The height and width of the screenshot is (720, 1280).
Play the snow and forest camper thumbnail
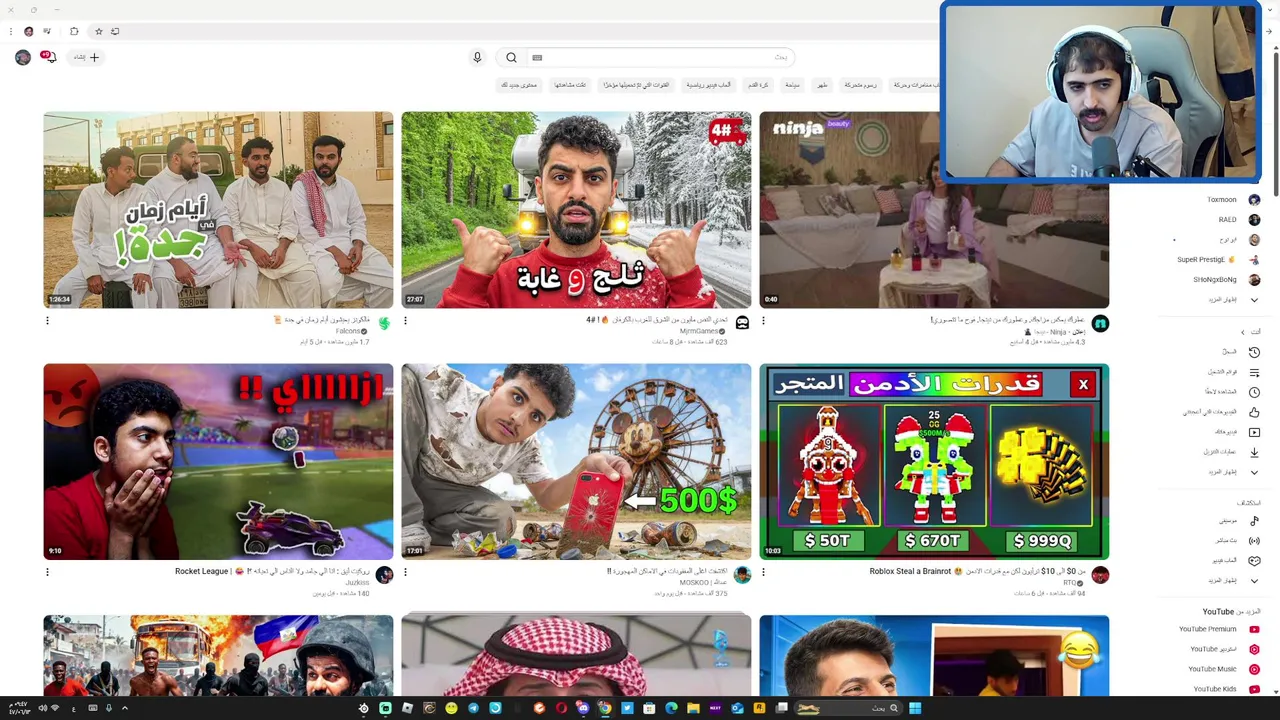tap(576, 210)
